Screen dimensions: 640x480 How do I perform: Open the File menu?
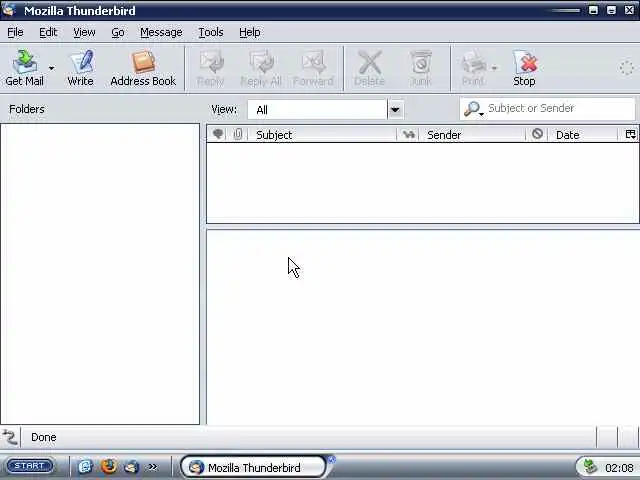(15, 32)
